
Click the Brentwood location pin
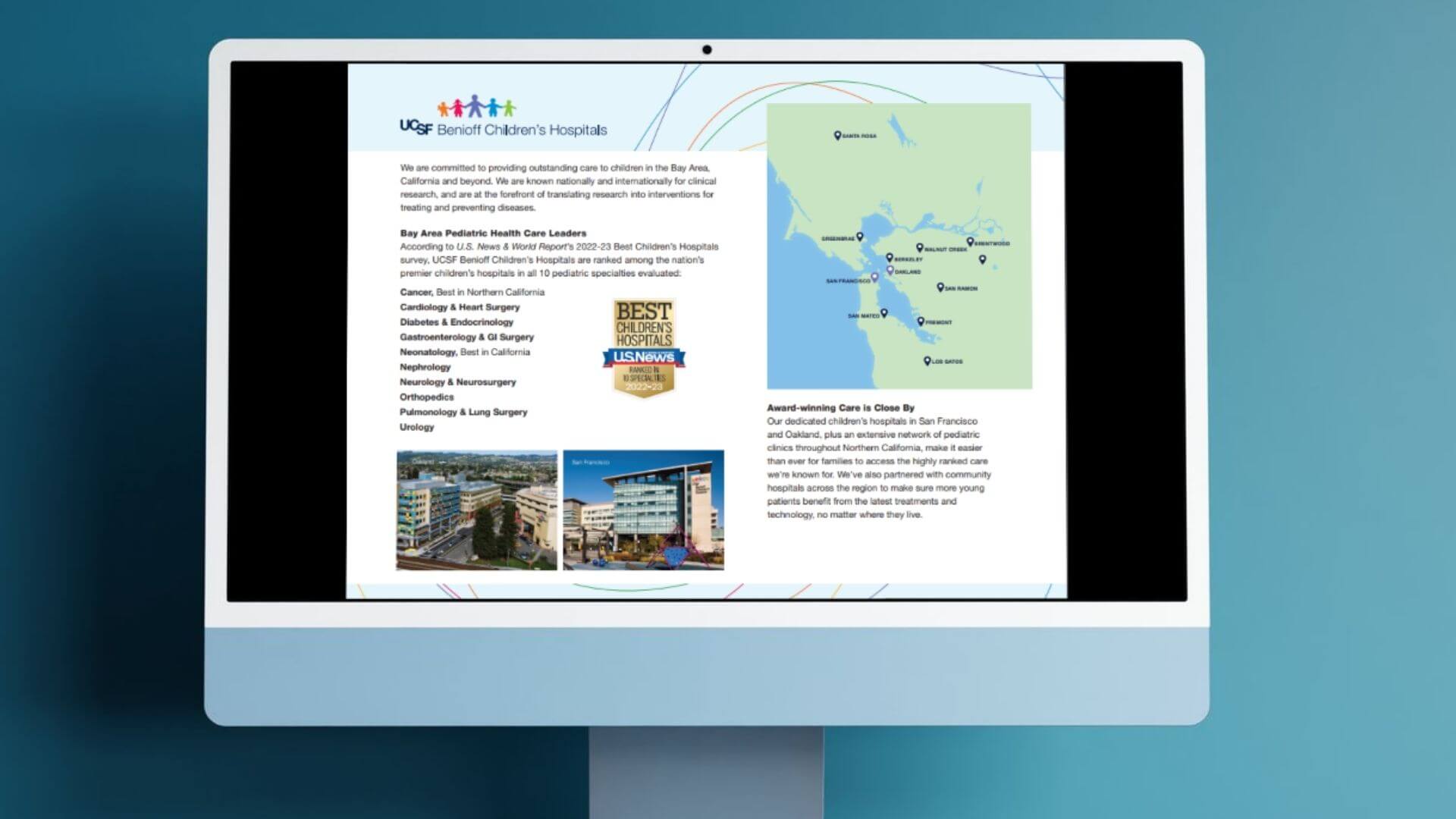[x=970, y=242]
